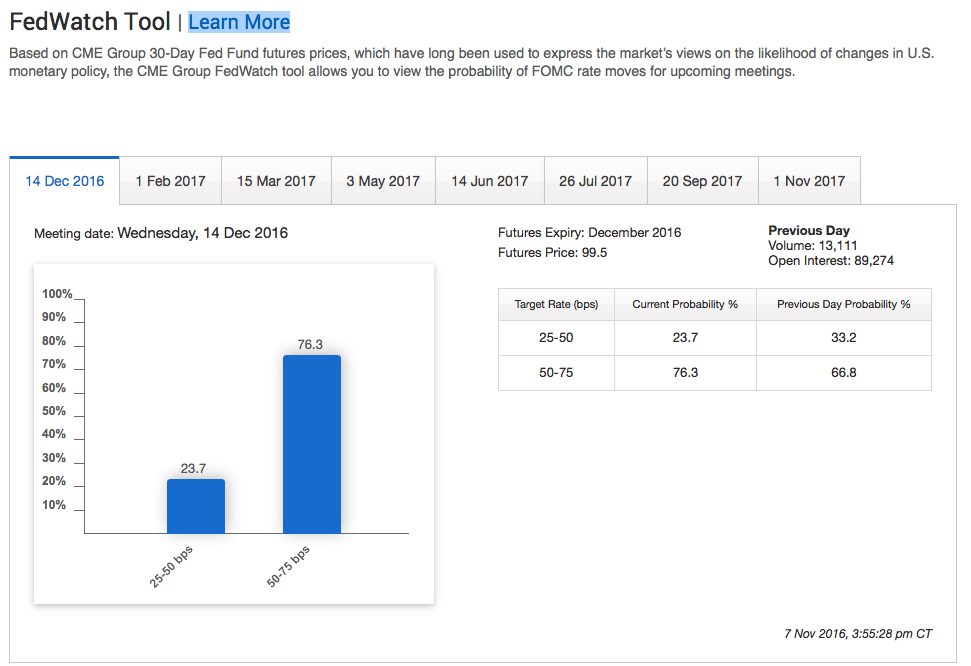Click the 23.7 label above the chart bar
This screenshot has height=666, width=971.
(x=193, y=468)
